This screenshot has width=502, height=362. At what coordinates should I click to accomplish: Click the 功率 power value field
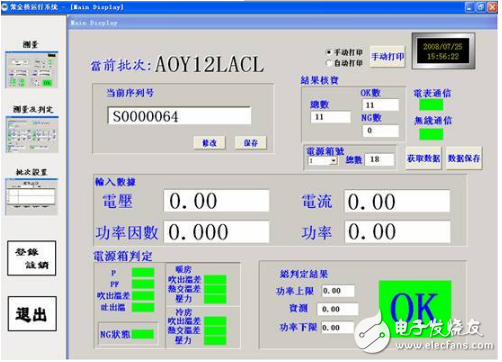(397, 231)
